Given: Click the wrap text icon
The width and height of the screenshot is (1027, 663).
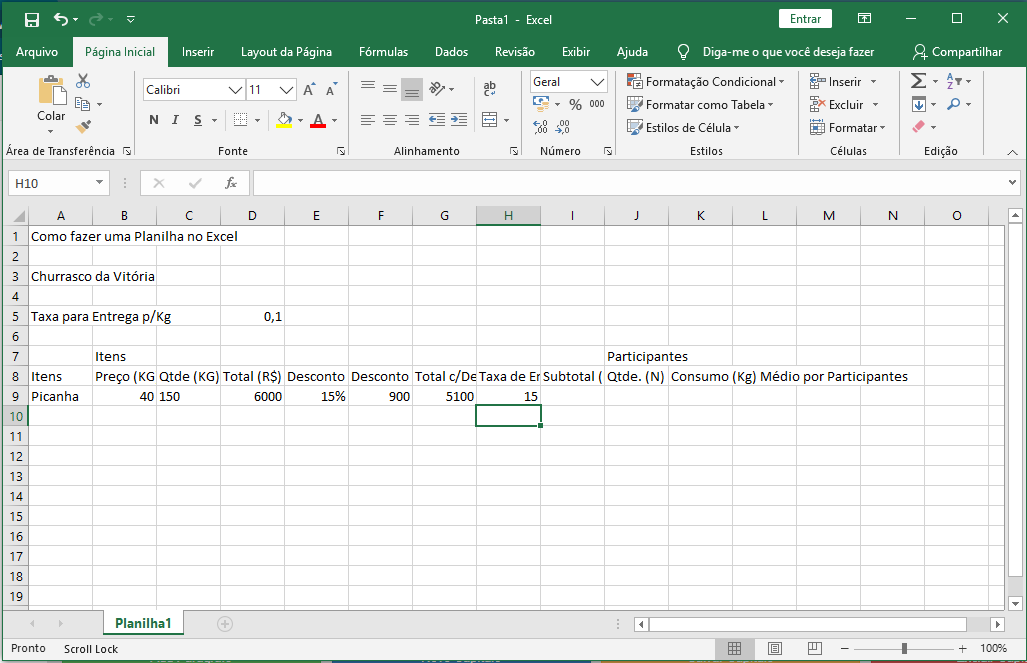Looking at the screenshot, I should tap(489, 89).
